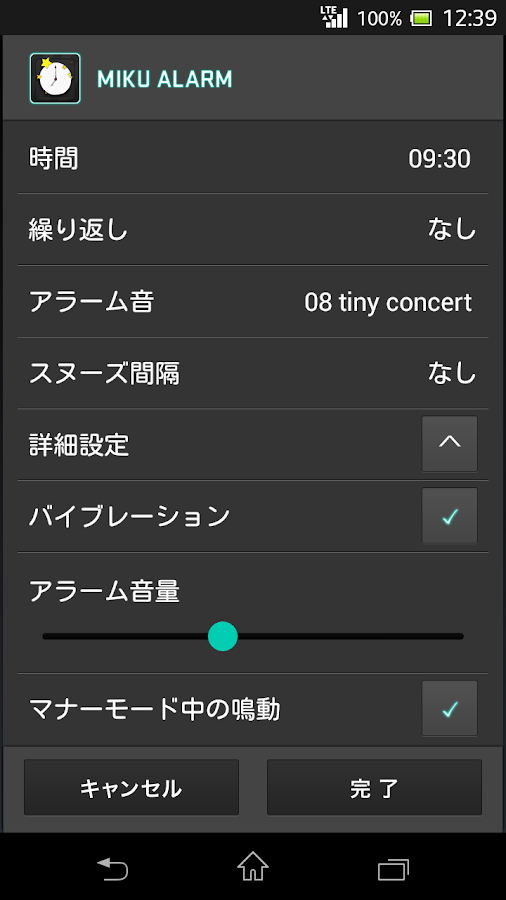Tap the 詳細設定 row label
This screenshot has height=900, width=506.
pos(79,445)
